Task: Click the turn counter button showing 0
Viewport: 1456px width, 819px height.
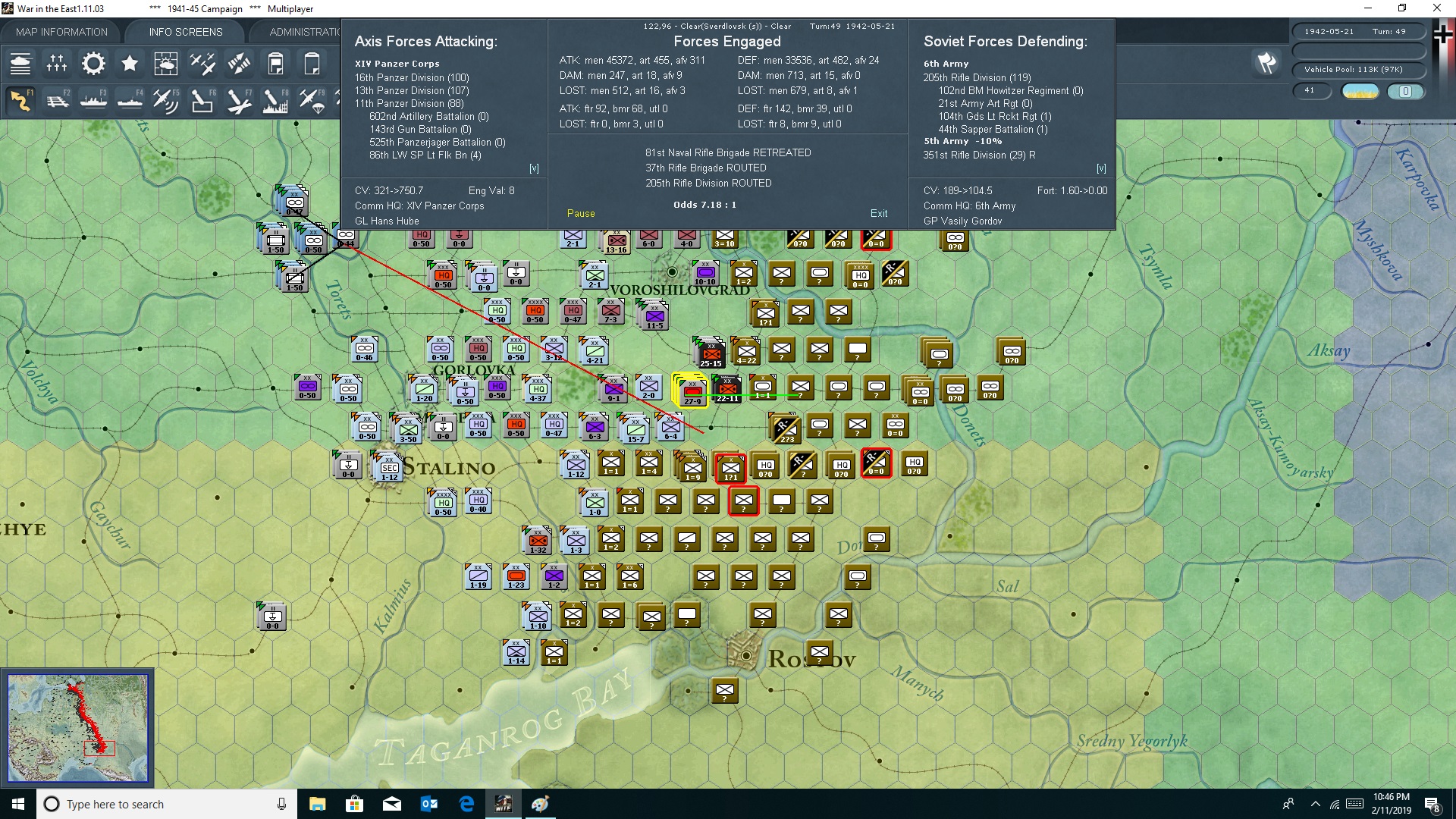Action: (1405, 91)
